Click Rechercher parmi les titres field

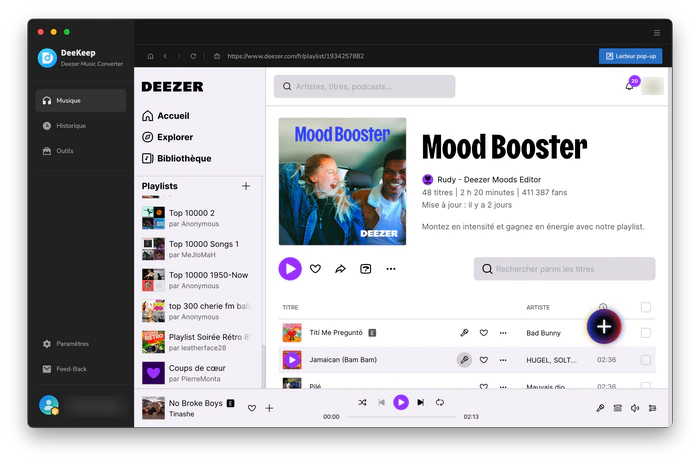(564, 269)
